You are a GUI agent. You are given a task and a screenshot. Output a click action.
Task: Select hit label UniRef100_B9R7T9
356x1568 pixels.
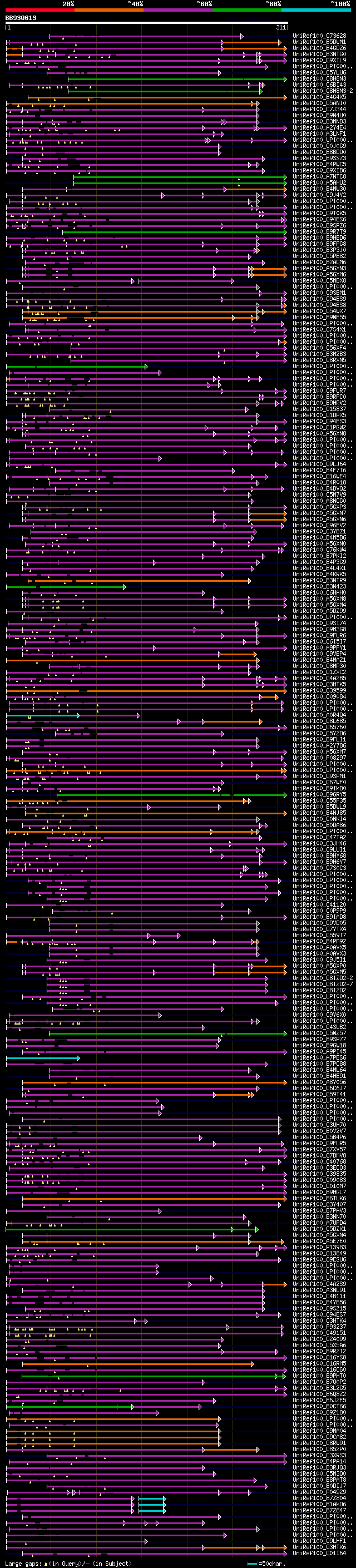coord(319,231)
